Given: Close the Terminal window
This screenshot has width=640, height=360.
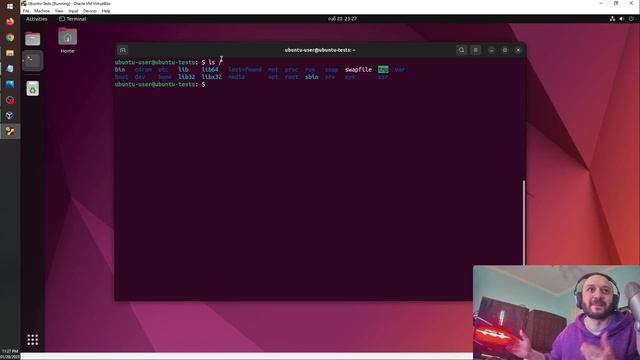Looking at the screenshot, I should [x=518, y=50].
